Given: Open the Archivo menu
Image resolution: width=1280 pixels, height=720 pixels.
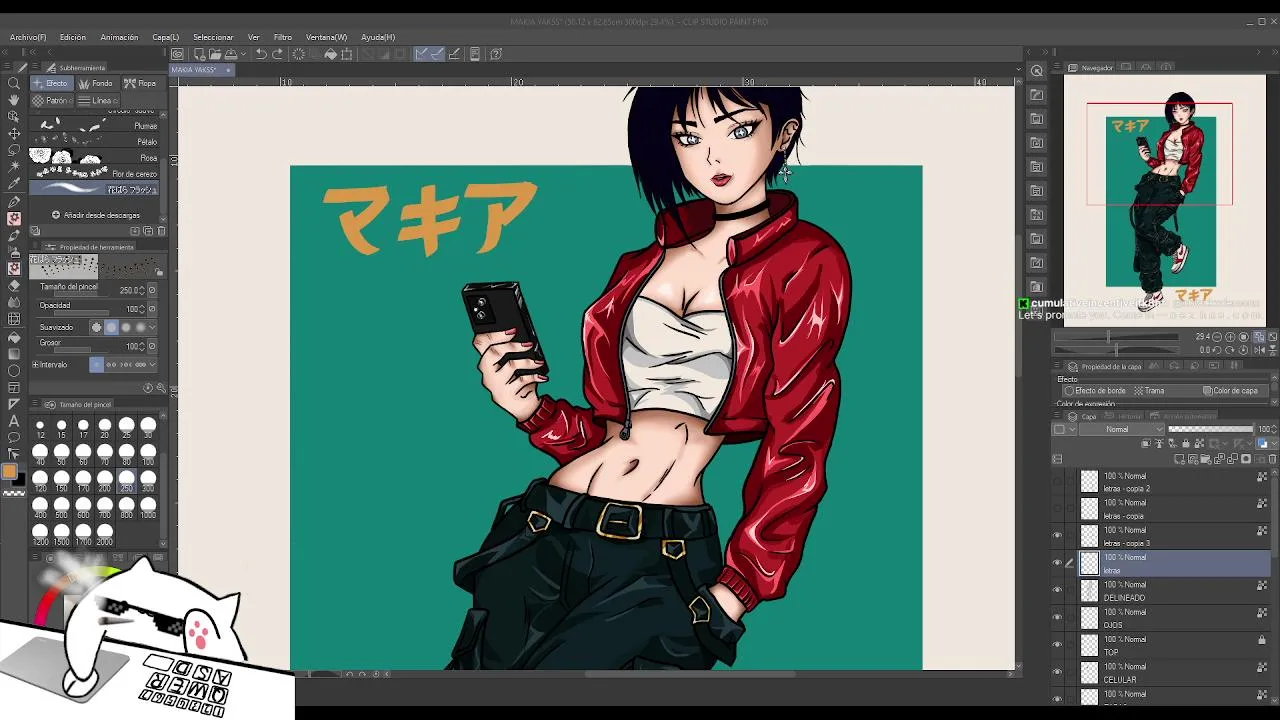Looking at the screenshot, I should click(x=28, y=37).
